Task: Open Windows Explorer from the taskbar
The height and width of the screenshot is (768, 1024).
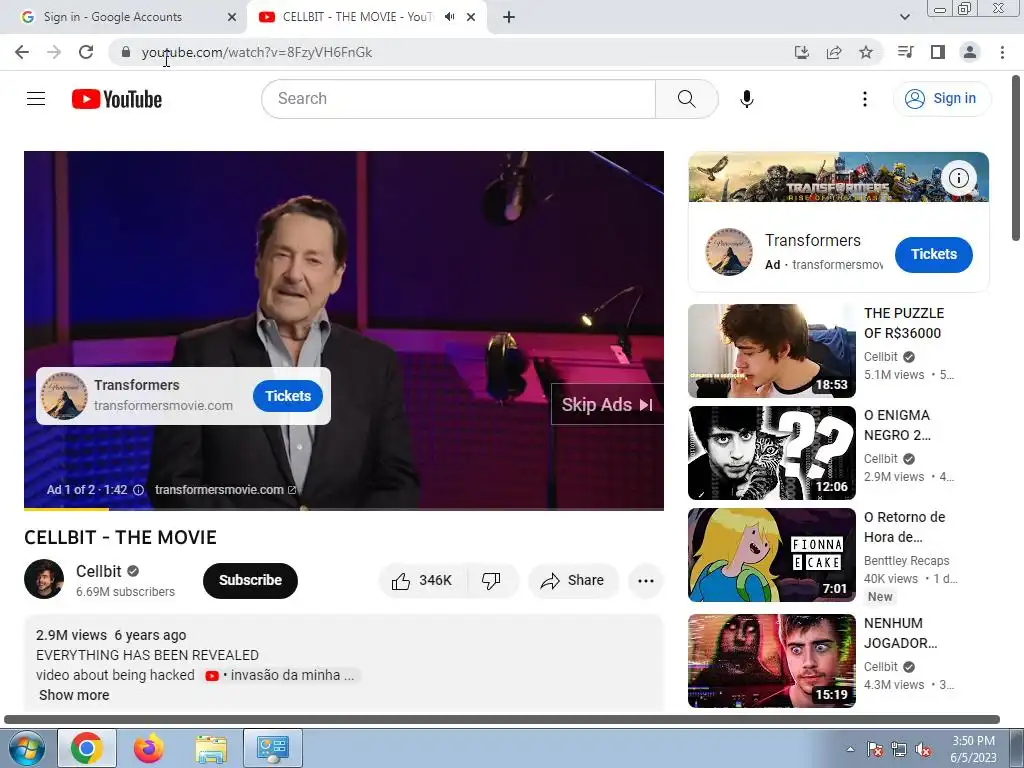Action: [x=211, y=748]
